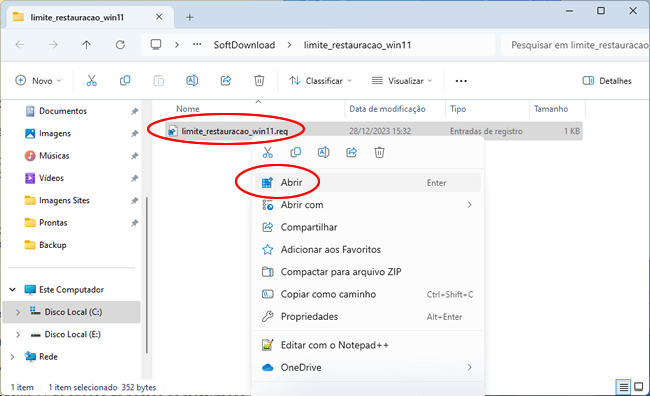Expand the Rede tree node

click(x=12, y=357)
